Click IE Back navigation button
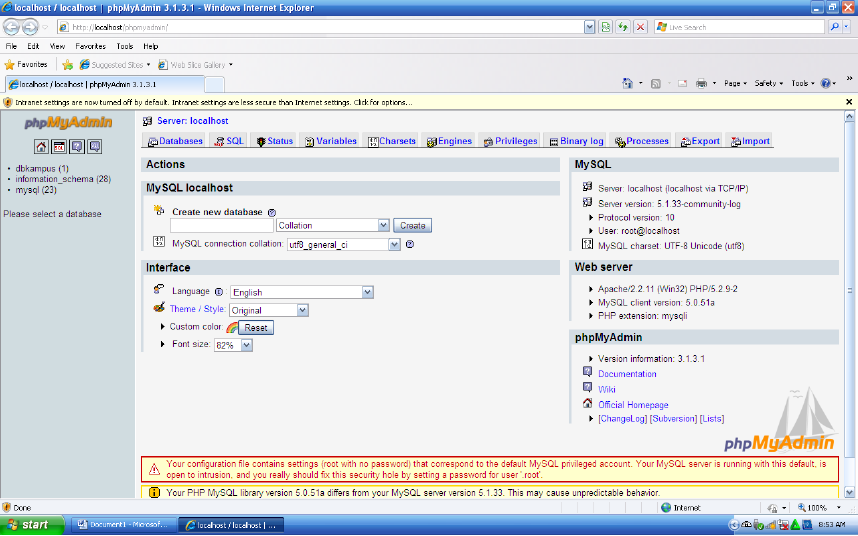858x536 pixels. pos(11,26)
